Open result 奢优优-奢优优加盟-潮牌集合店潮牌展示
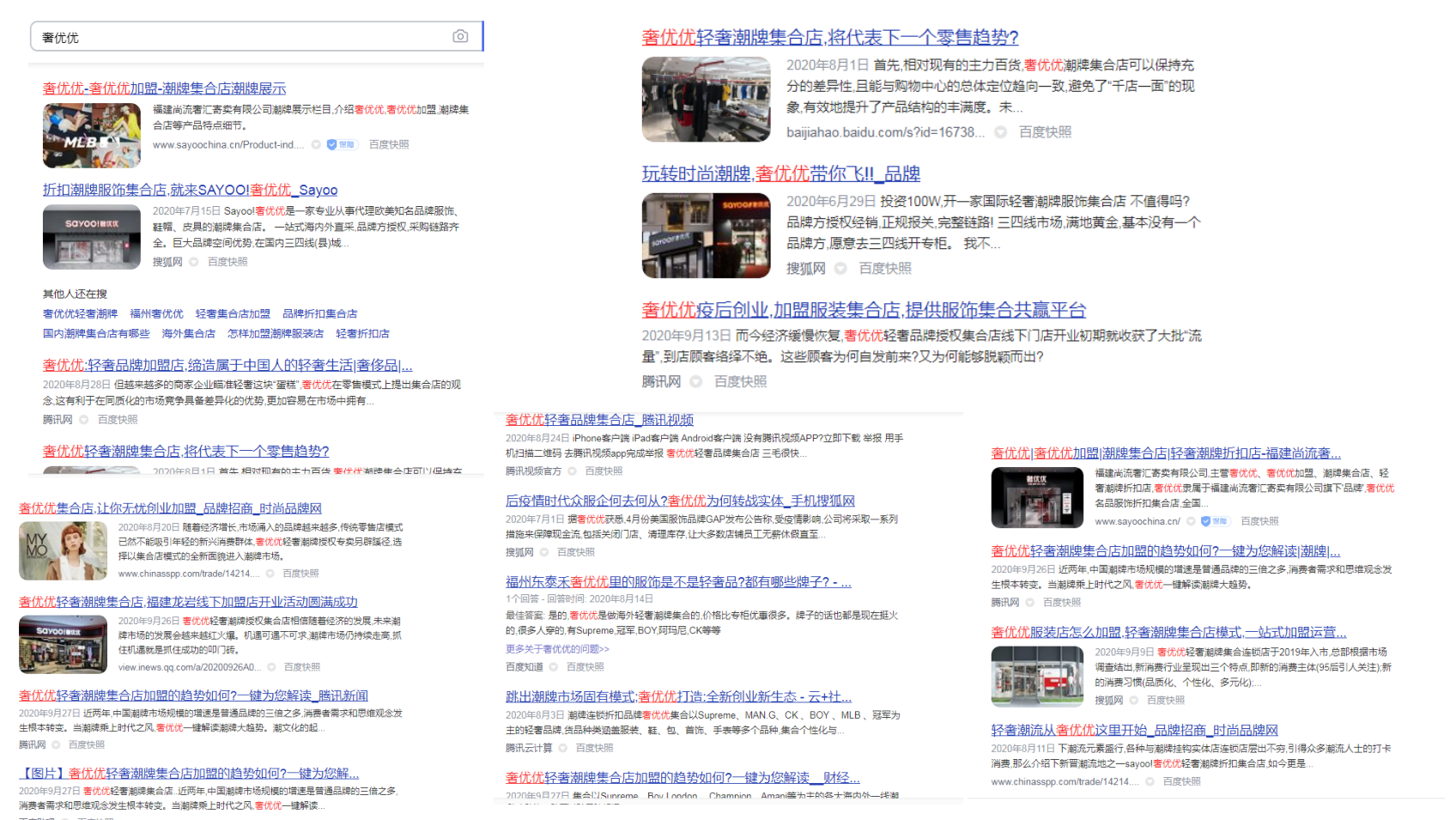 (x=164, y=88)
